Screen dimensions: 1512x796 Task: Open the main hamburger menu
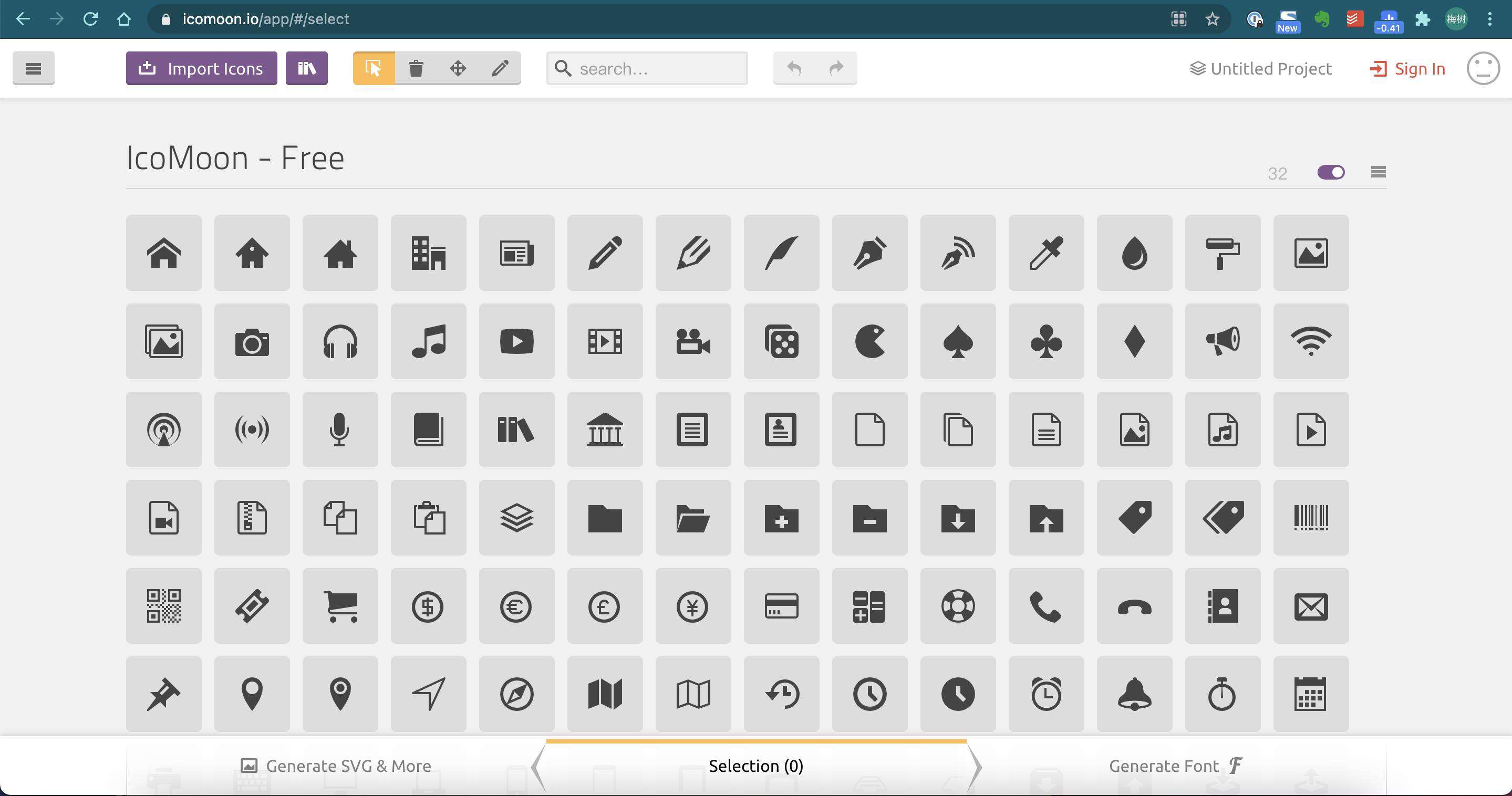(x=34, y=68)
